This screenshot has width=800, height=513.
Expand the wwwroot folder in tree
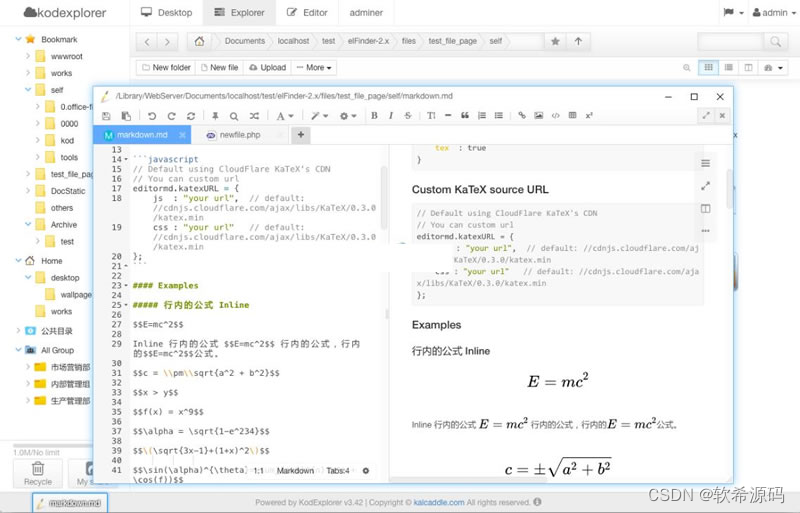point(28,56)
